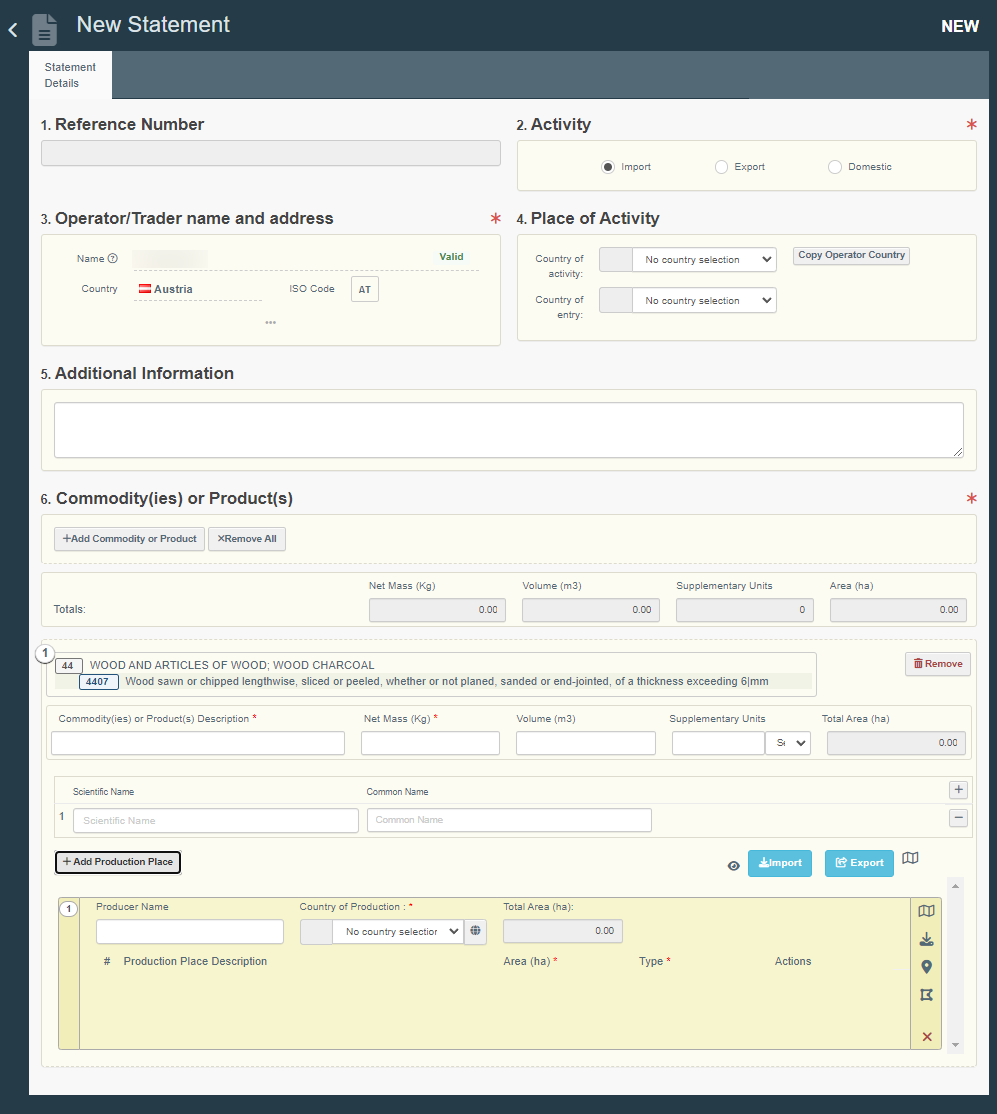Click the Valid status label
The width and height of the screenshot is (997, 1114).
pyautogui.click(x=451, y=256)
